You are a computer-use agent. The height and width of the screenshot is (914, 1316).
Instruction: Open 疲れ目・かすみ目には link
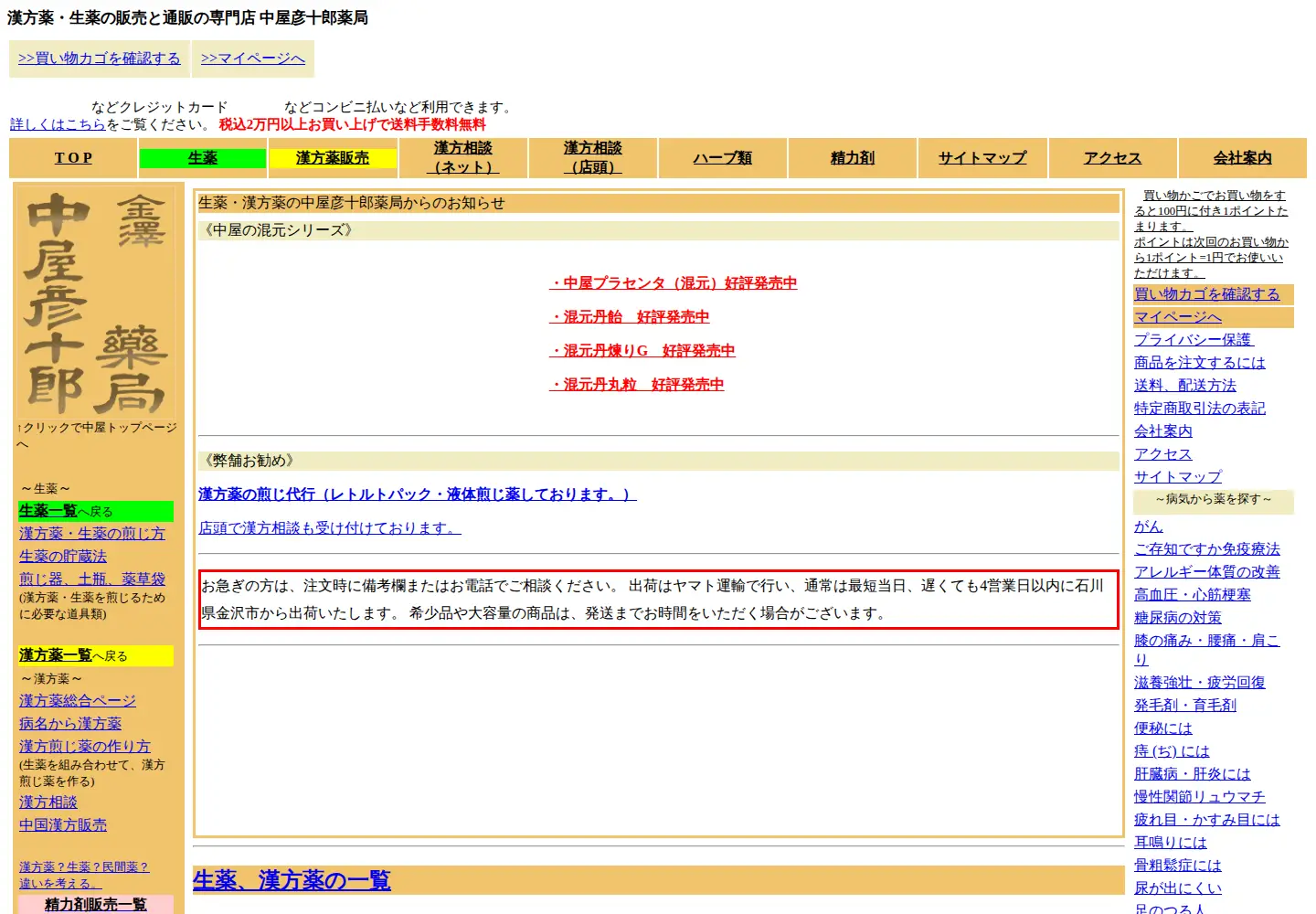click(x=1207, y=820)
